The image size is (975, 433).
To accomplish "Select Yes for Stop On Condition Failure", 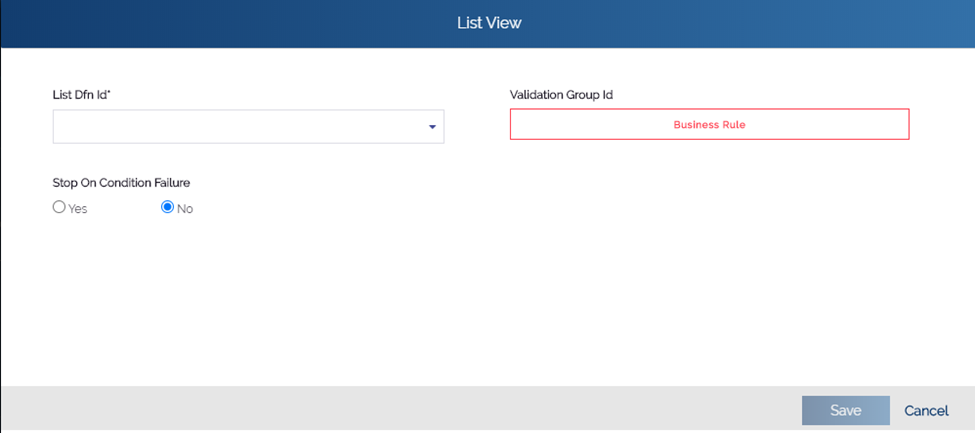I will [59, 207].
